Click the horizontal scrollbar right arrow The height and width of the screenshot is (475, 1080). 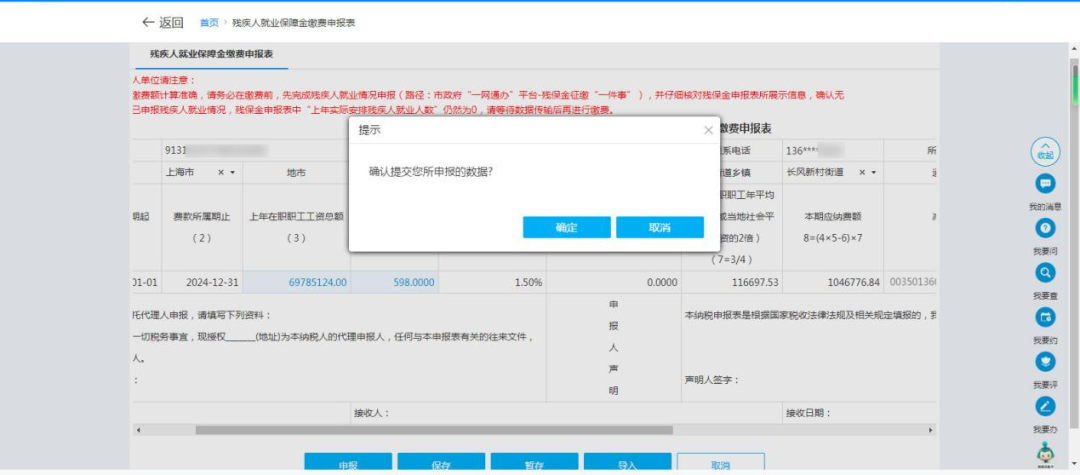point(931,430)
